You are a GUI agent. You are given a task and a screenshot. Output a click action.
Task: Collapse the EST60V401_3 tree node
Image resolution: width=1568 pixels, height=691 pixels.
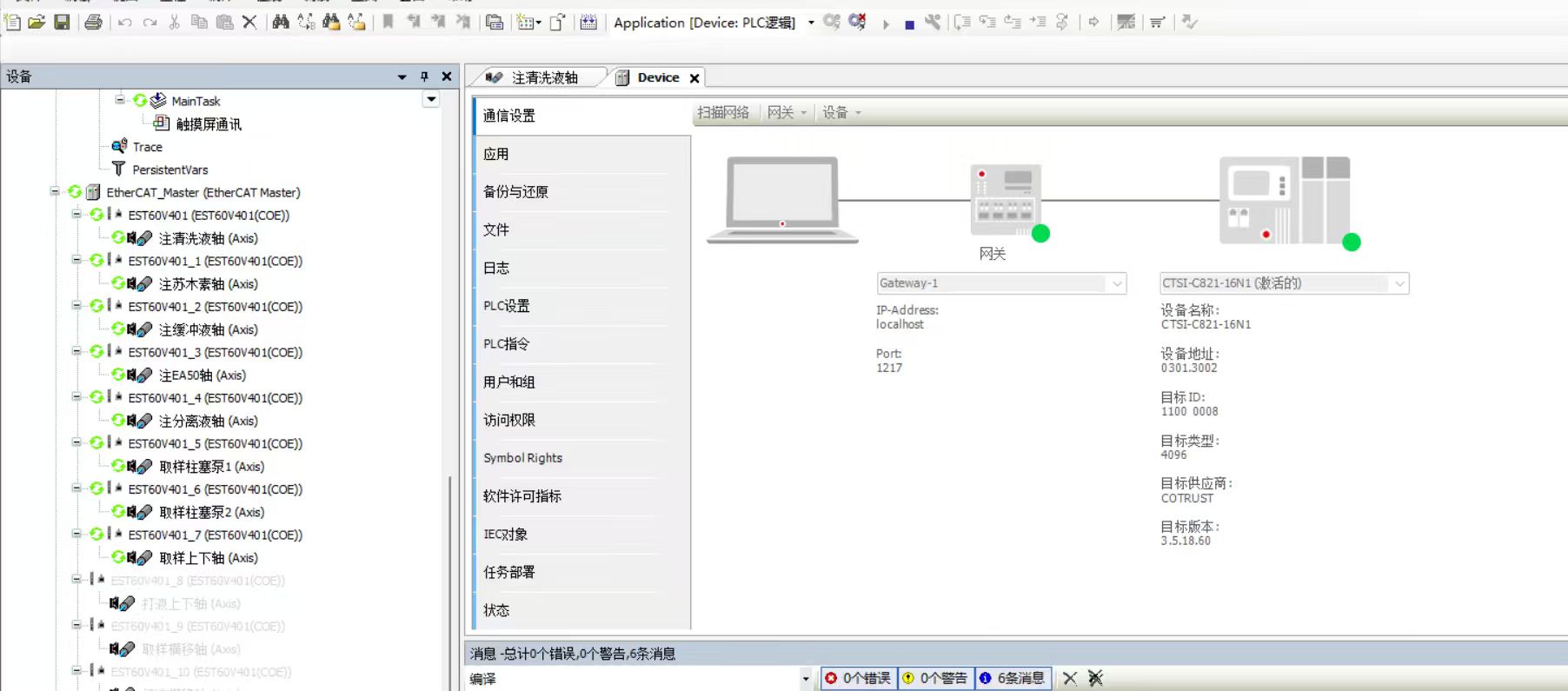pos(76,351)
